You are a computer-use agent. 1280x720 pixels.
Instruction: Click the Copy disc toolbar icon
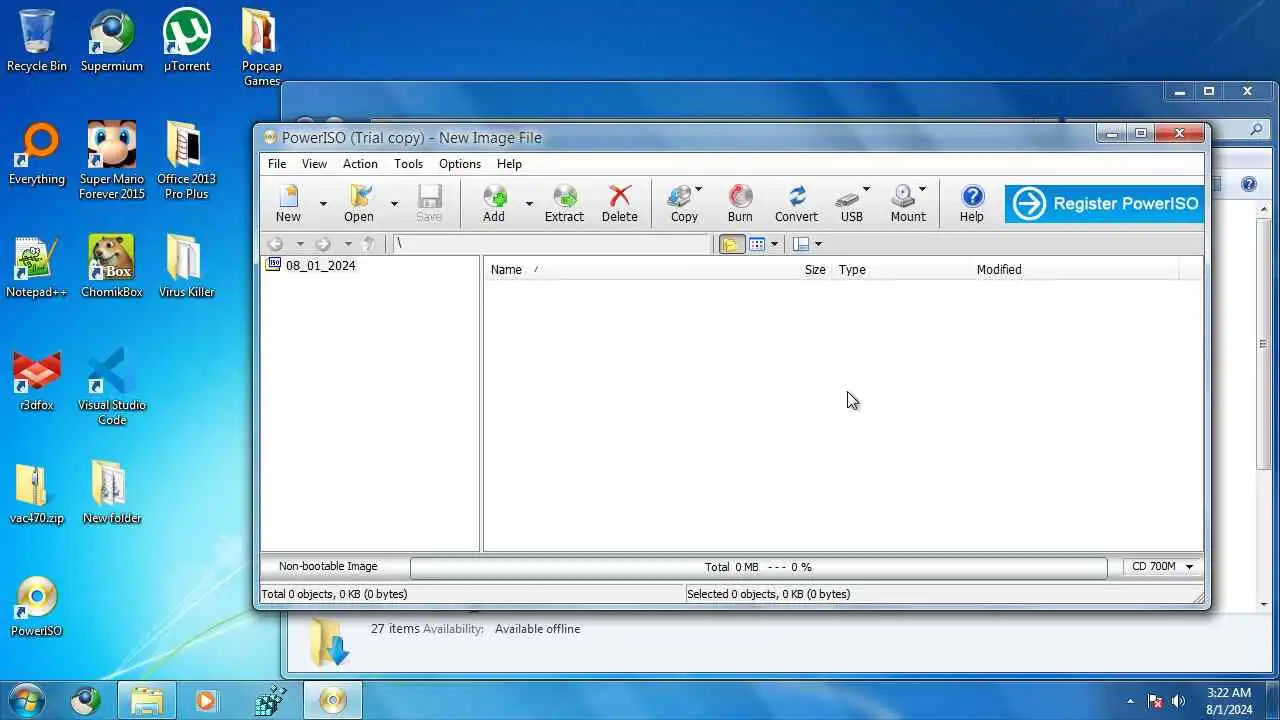coord(684,203)
